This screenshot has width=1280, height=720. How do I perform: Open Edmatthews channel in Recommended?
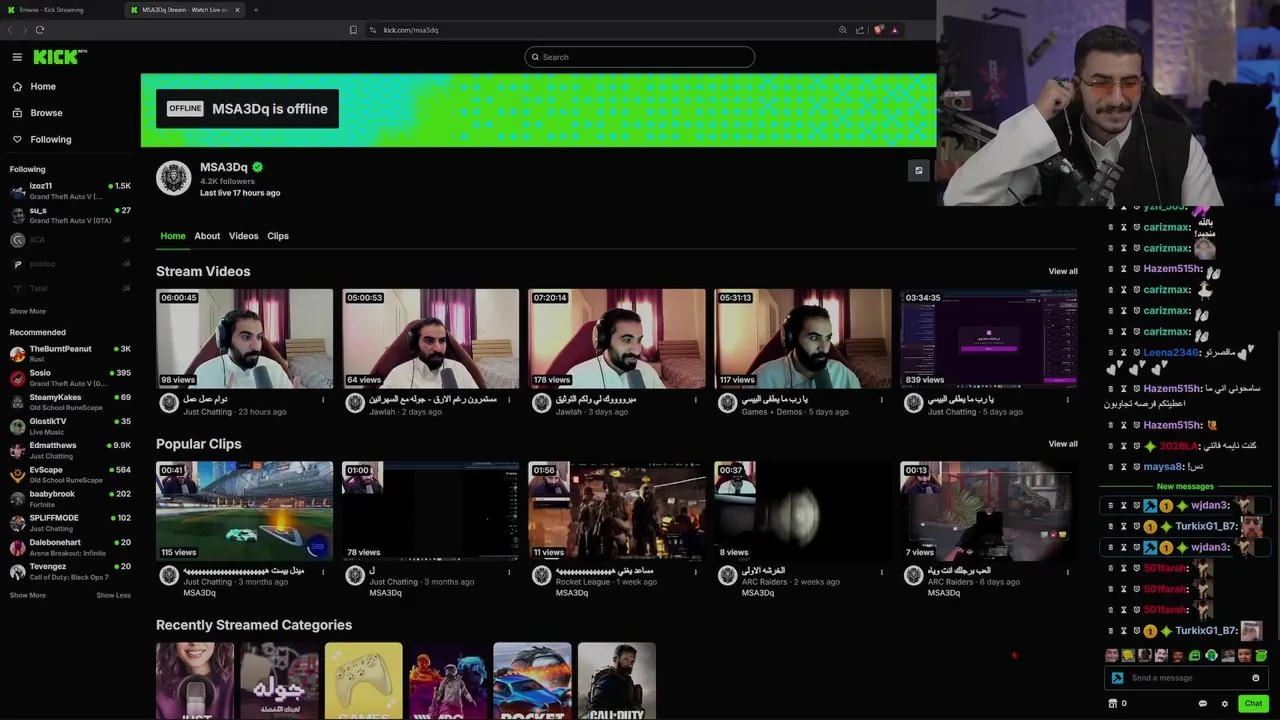70,450
